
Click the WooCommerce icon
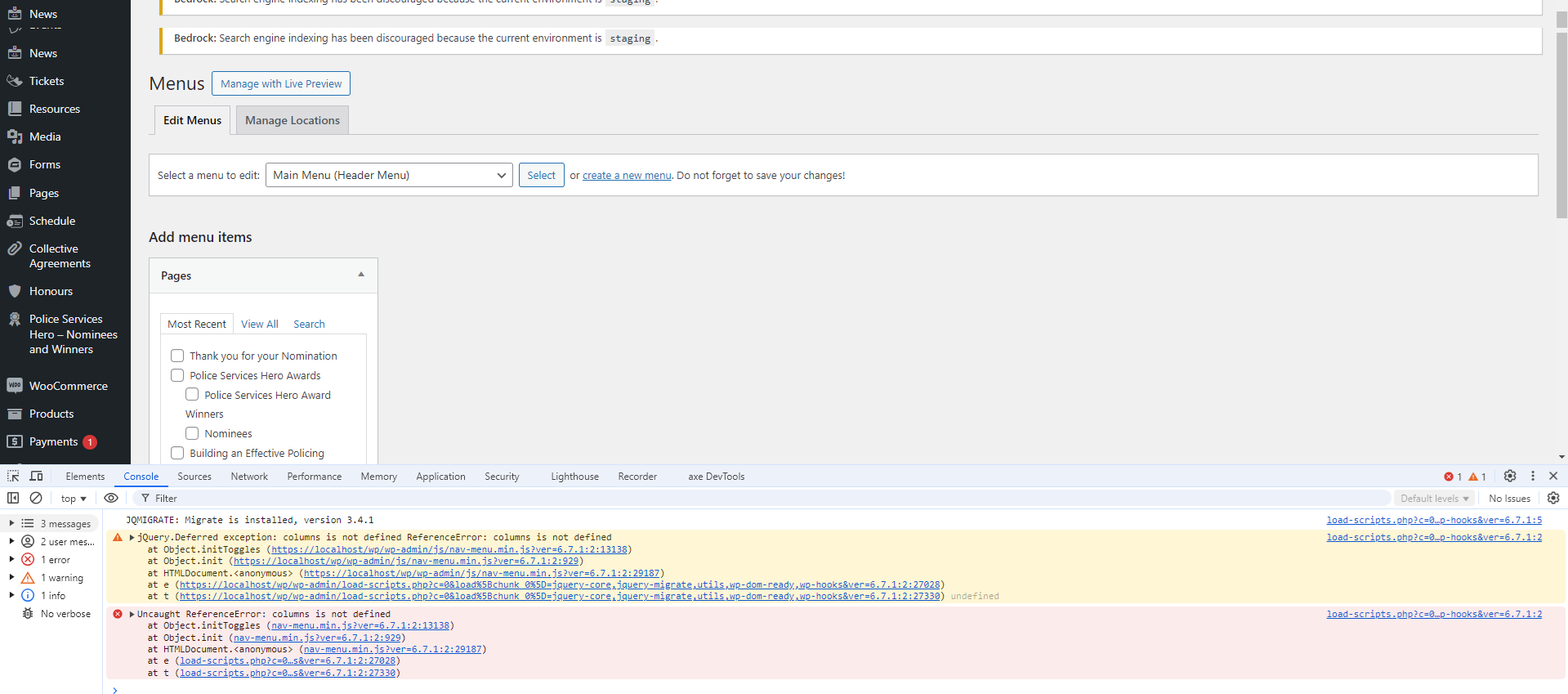click(14, 385)
